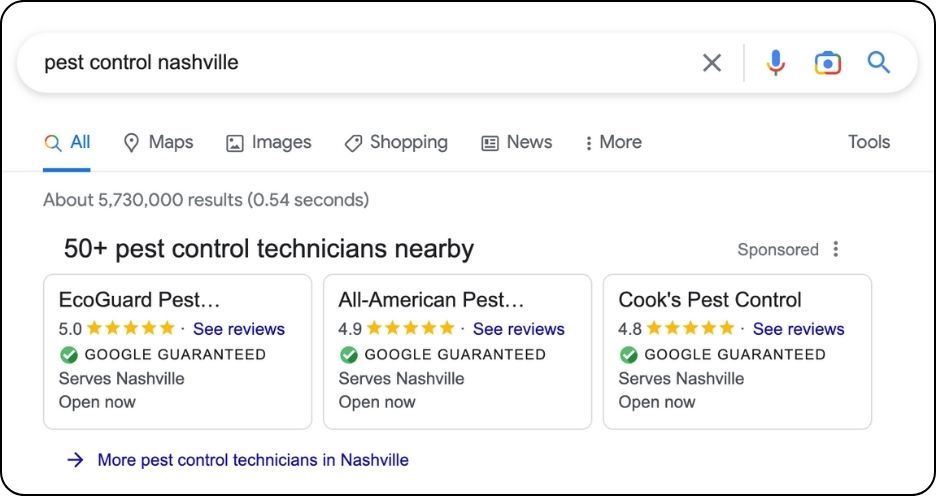Click the blue magnifying glass search icon
Image resolution: width=936 pixels, height=497 pixels.
click(879, 62)
